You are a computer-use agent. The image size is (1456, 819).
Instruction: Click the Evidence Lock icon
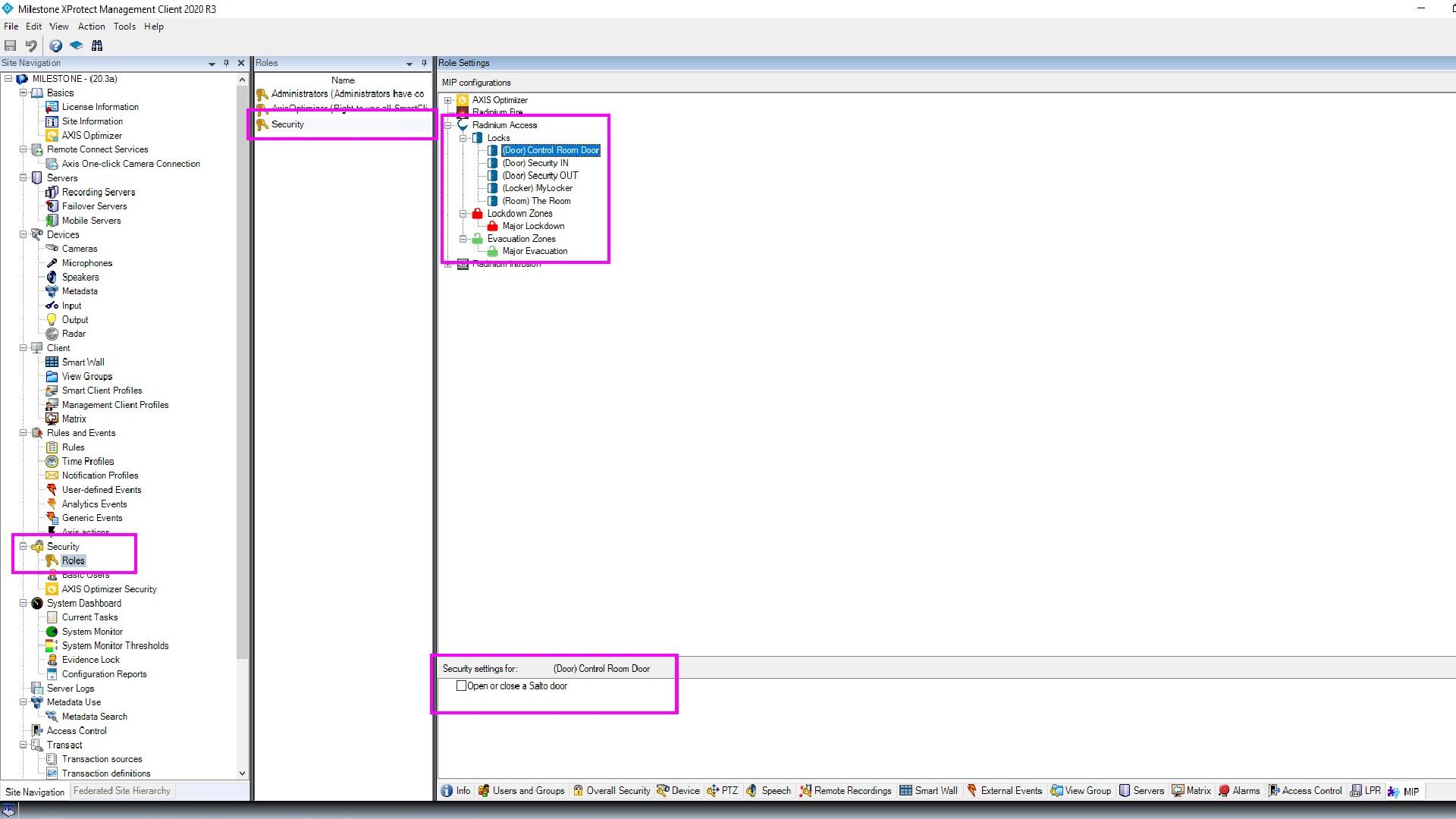52,660
